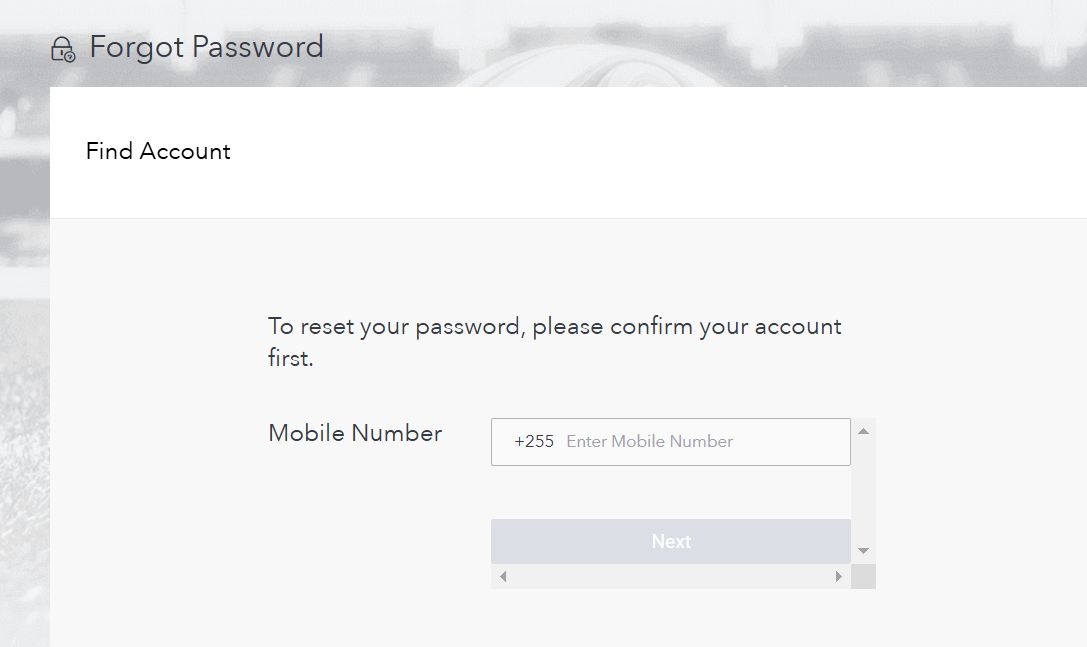Select the question badge on the lock icon

point(68,54)
